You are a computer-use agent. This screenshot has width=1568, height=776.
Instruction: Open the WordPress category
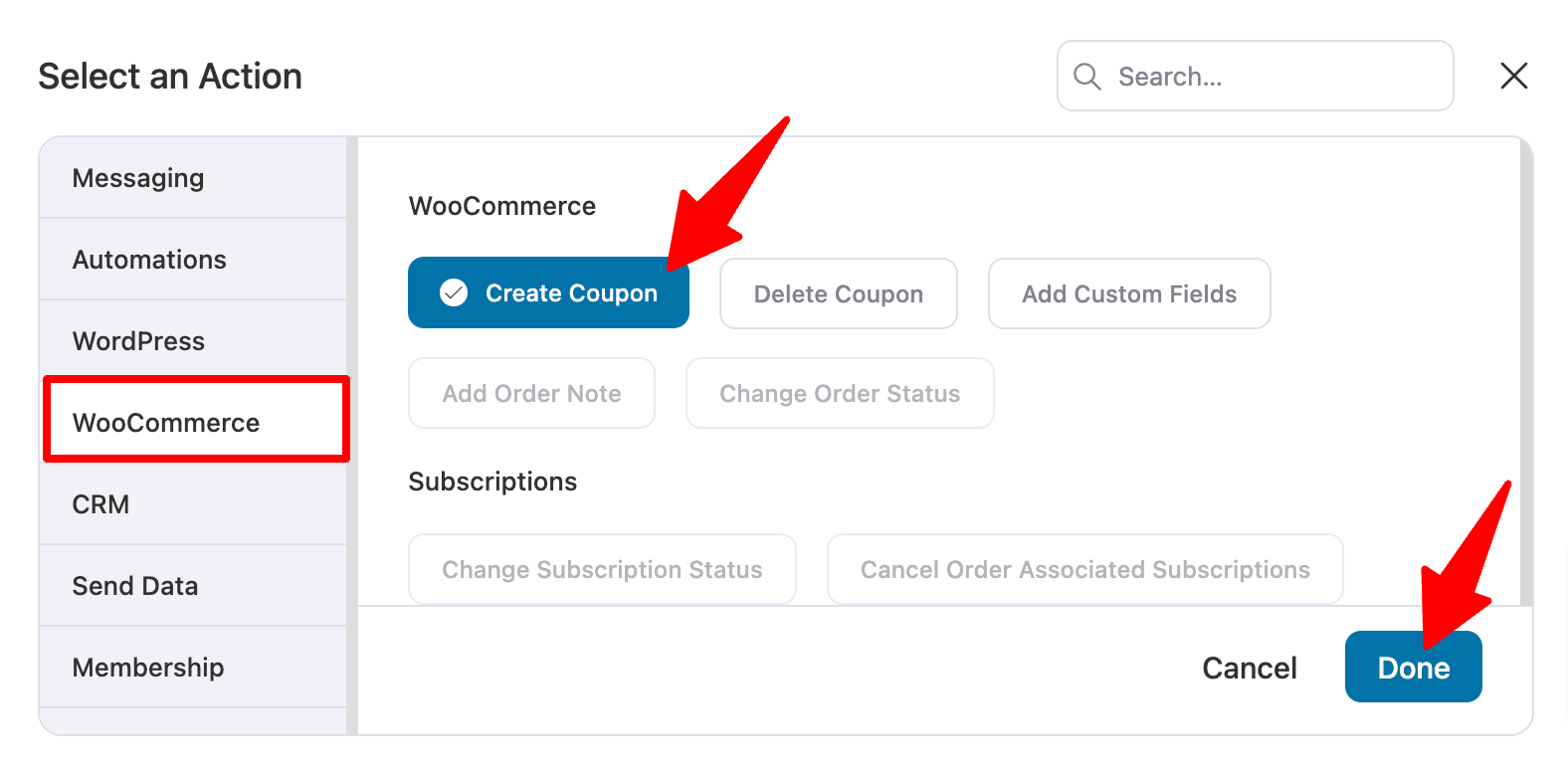(138, 340)
